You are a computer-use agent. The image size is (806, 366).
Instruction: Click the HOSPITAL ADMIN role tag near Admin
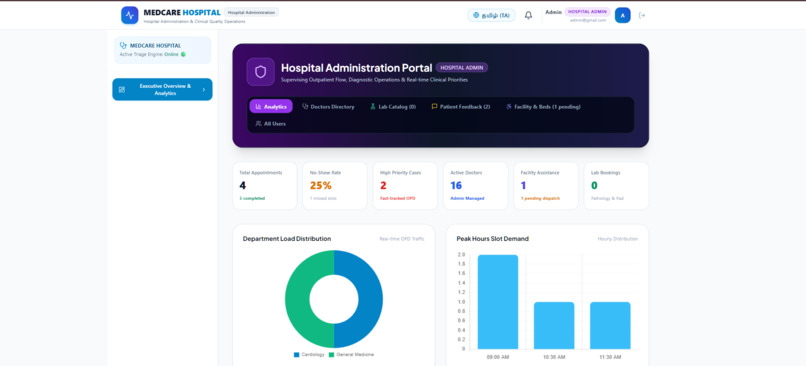pyautogui.click(x=588, y=11)
